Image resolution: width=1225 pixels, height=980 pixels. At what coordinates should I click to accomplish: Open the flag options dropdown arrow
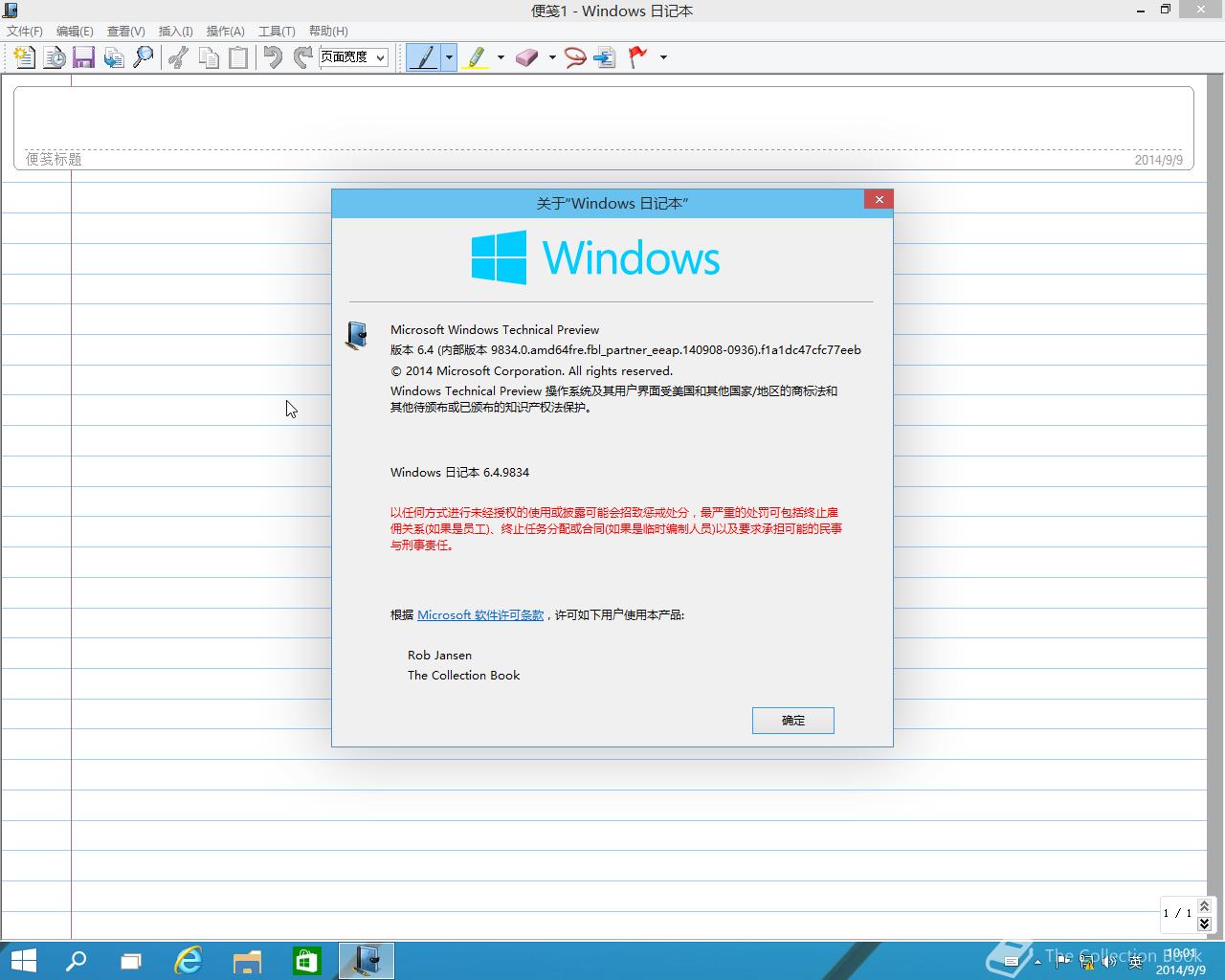pos(663,57)
